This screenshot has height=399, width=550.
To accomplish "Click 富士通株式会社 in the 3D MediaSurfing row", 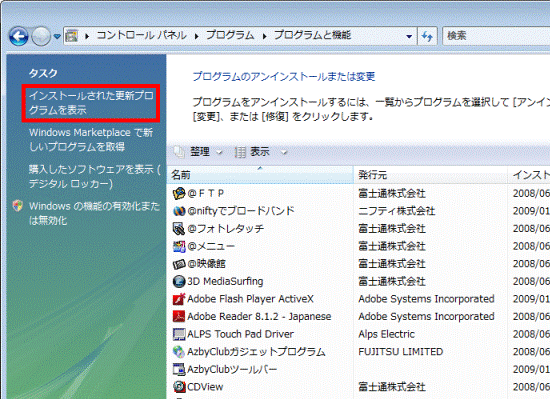I will (392, 281).
